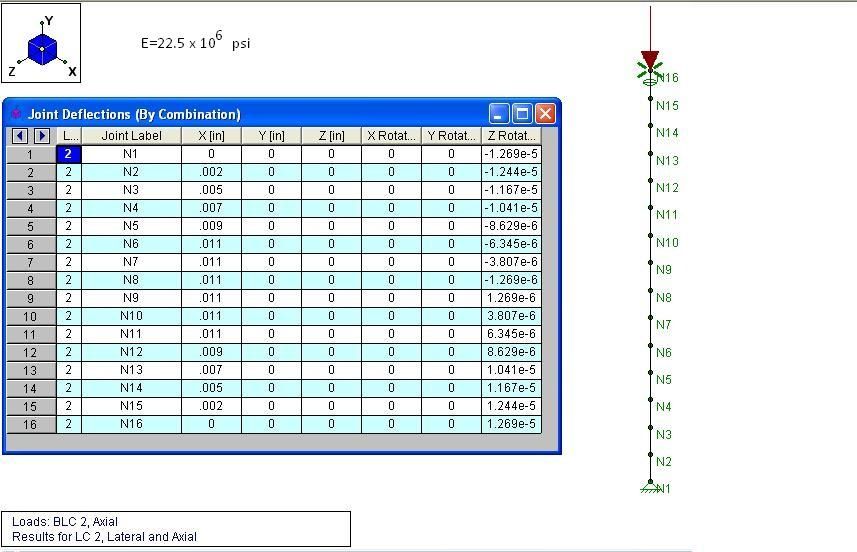This screenshot has width=857, height=552.
Task: Select the highlighted LC cell in row 1
Action: [x=69, y=154]
